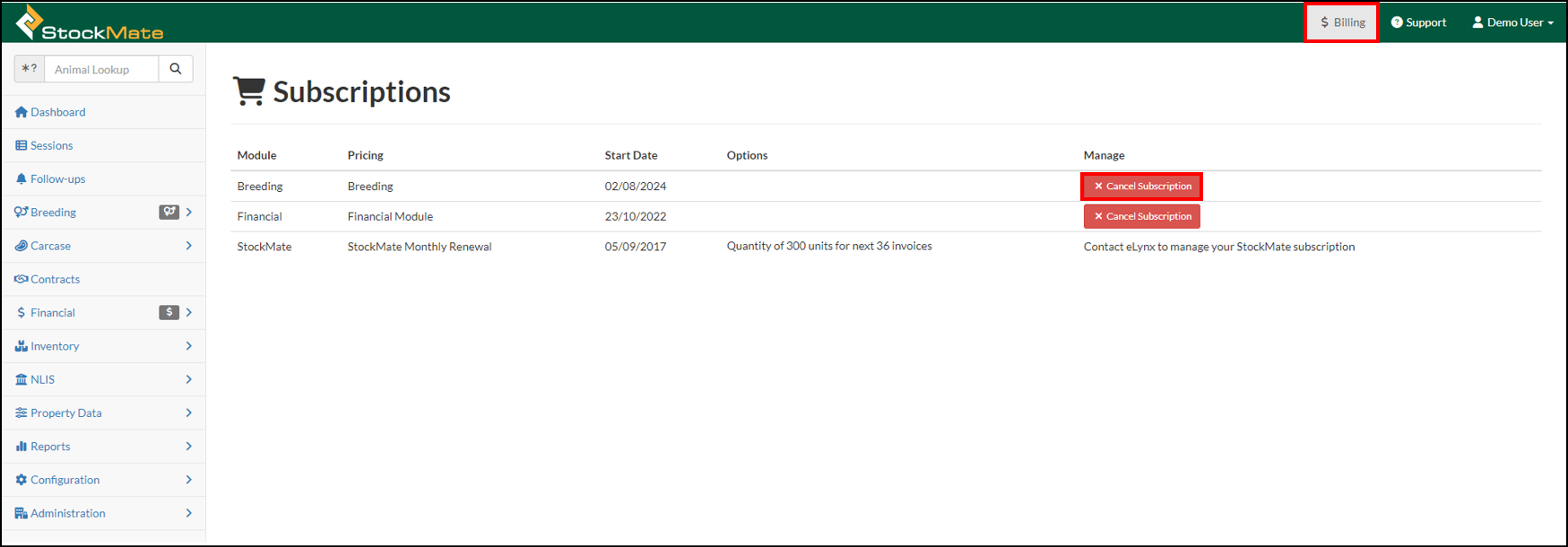Cancel the Breeding subscription

point(1142,187)
